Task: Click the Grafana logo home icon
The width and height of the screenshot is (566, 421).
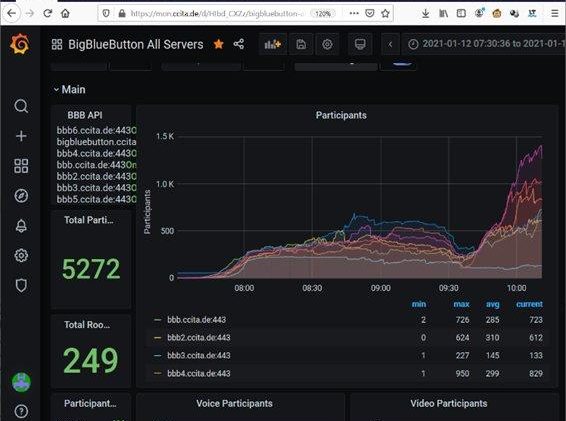Action: (20, 44)
